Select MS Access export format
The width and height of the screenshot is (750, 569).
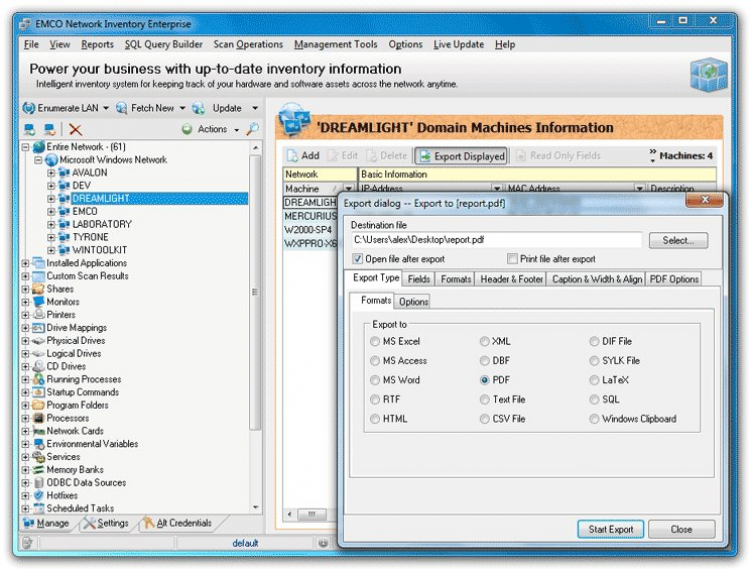pos(375,361)
